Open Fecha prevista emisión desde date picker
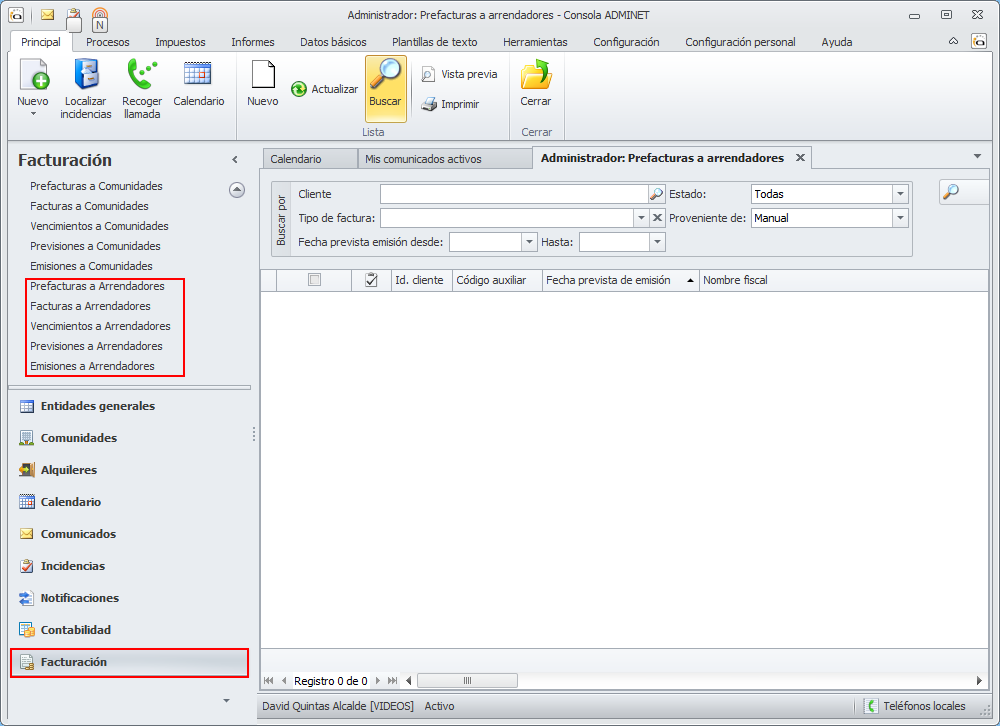The image size is (1000, 726). pos(529,242)
